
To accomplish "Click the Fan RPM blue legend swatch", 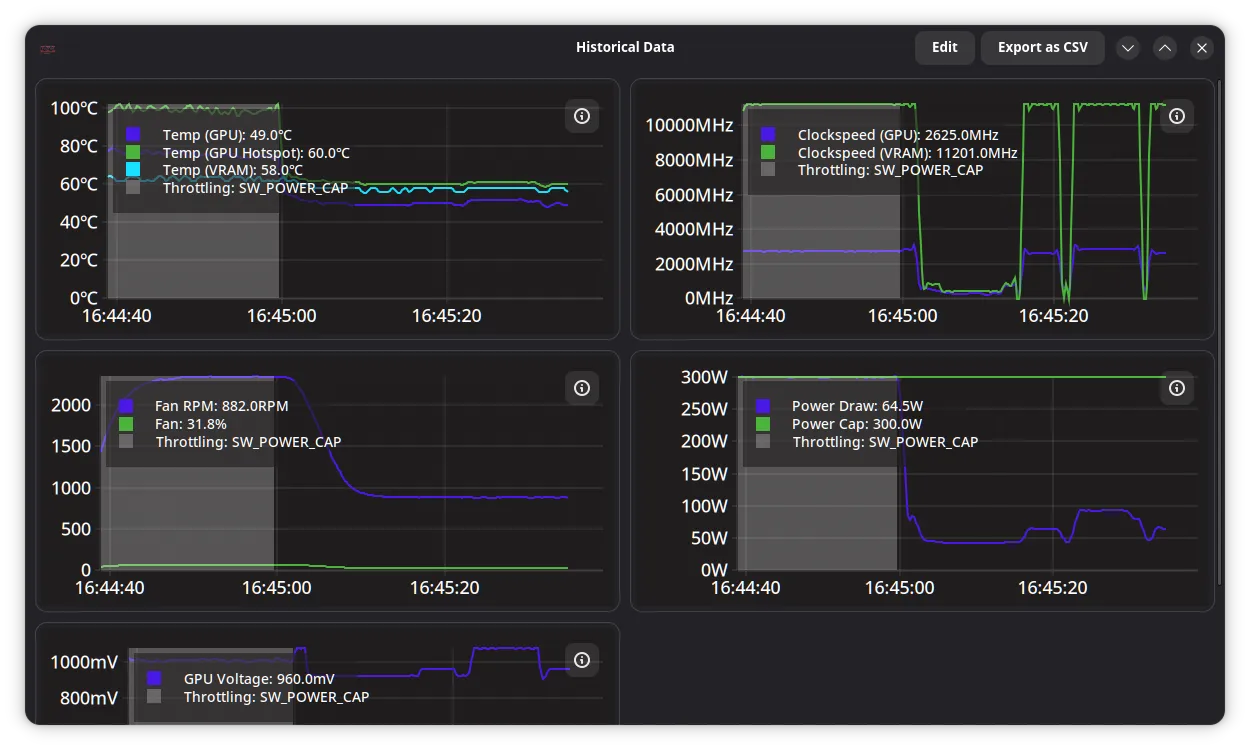I will [126, 406].
